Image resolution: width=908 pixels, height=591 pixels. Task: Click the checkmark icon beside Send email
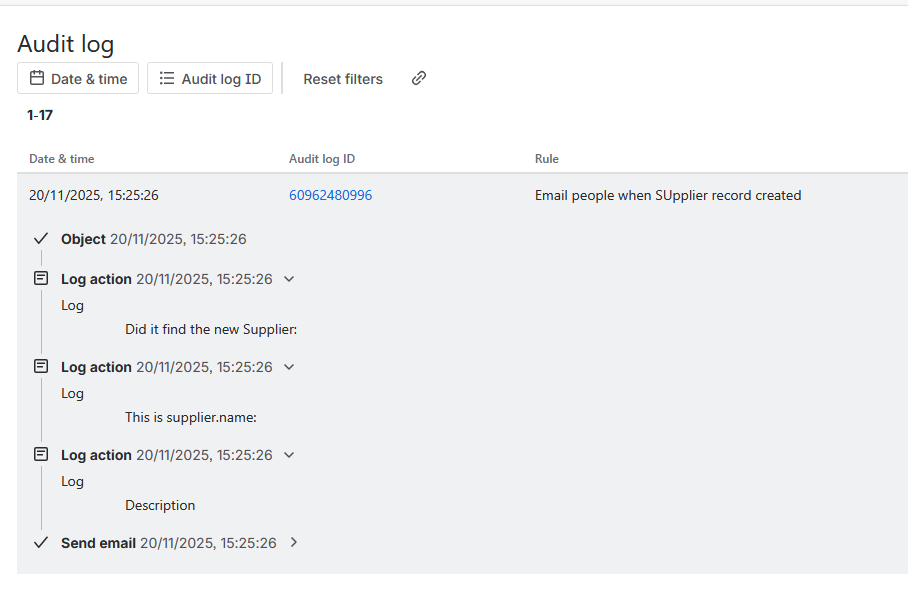pos(40,542)
